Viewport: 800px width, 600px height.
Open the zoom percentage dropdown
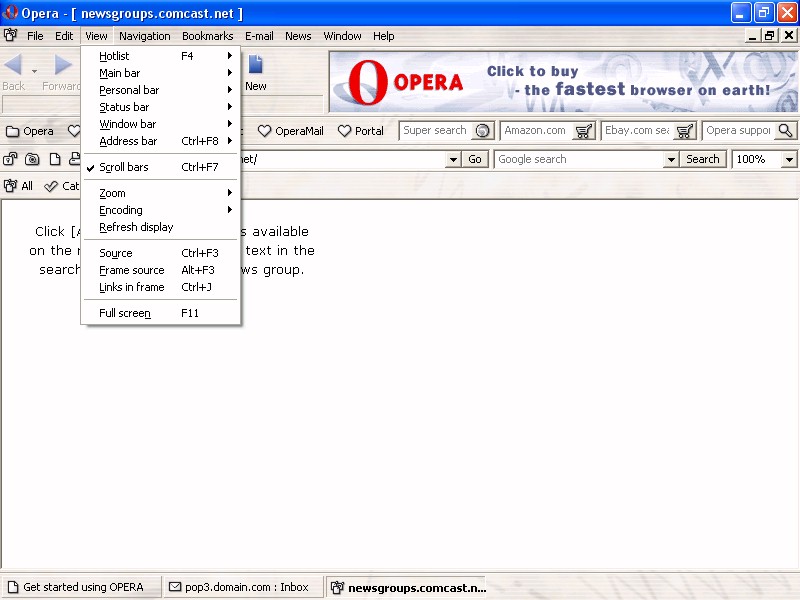point(789,159)
